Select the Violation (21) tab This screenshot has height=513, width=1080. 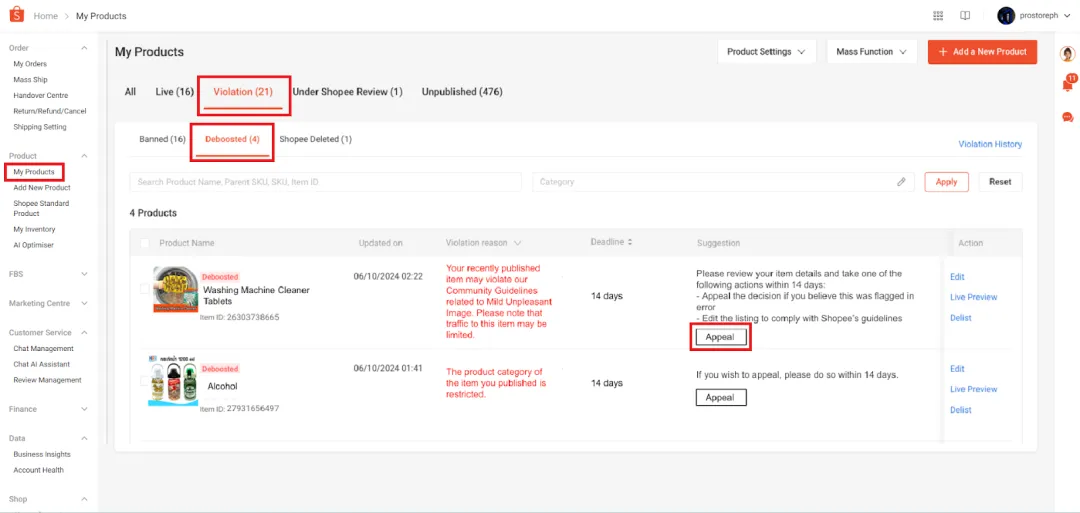pos(243,92)
